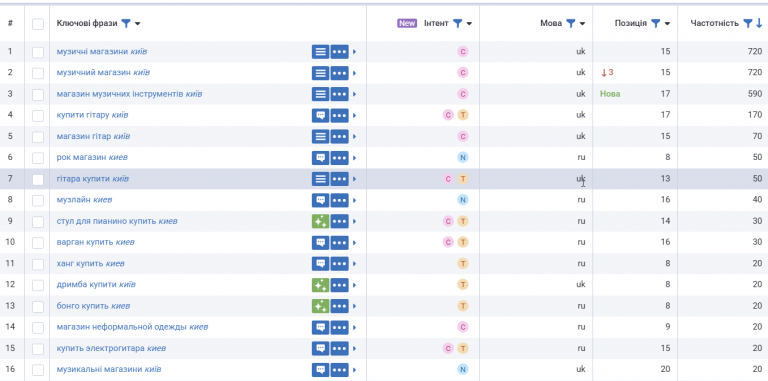The height and width of the screenshot is (381, 768).
Task: Open keyword link 'музичні магазини київ'
Action: click(x=101, y=51)
